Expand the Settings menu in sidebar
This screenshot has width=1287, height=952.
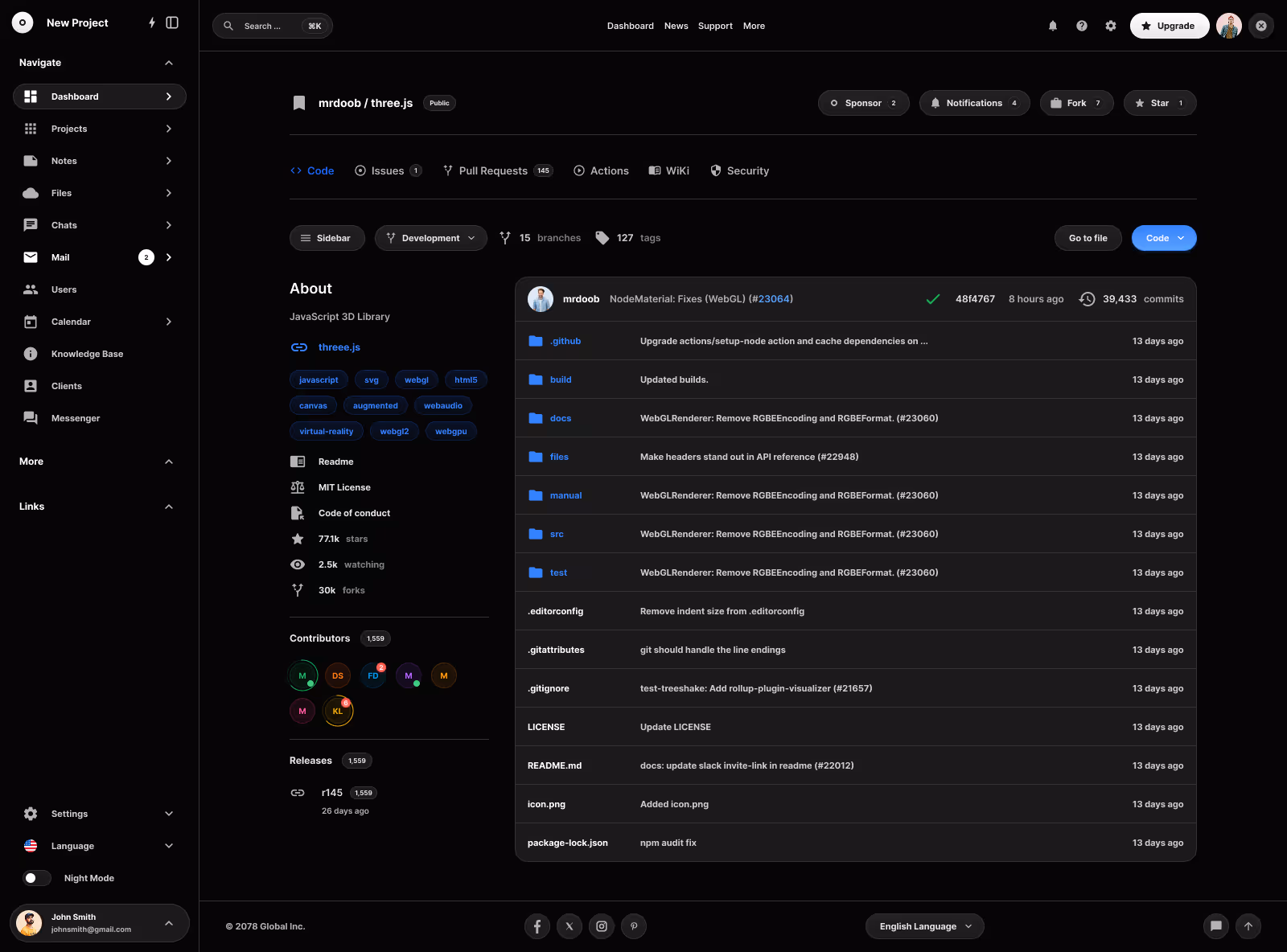[100, 814]
